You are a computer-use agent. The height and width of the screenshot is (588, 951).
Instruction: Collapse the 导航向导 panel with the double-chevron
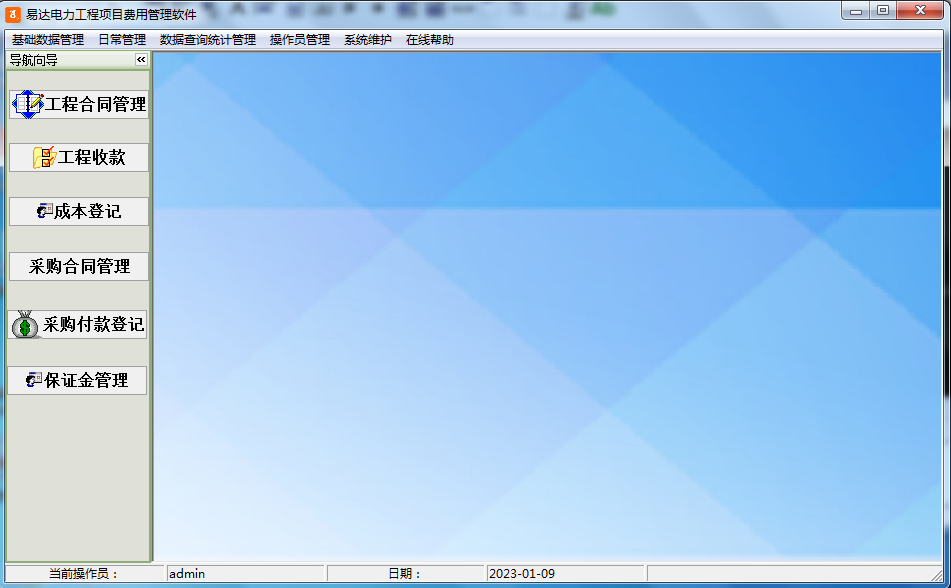pyautogui.click(x=141, y=59)
